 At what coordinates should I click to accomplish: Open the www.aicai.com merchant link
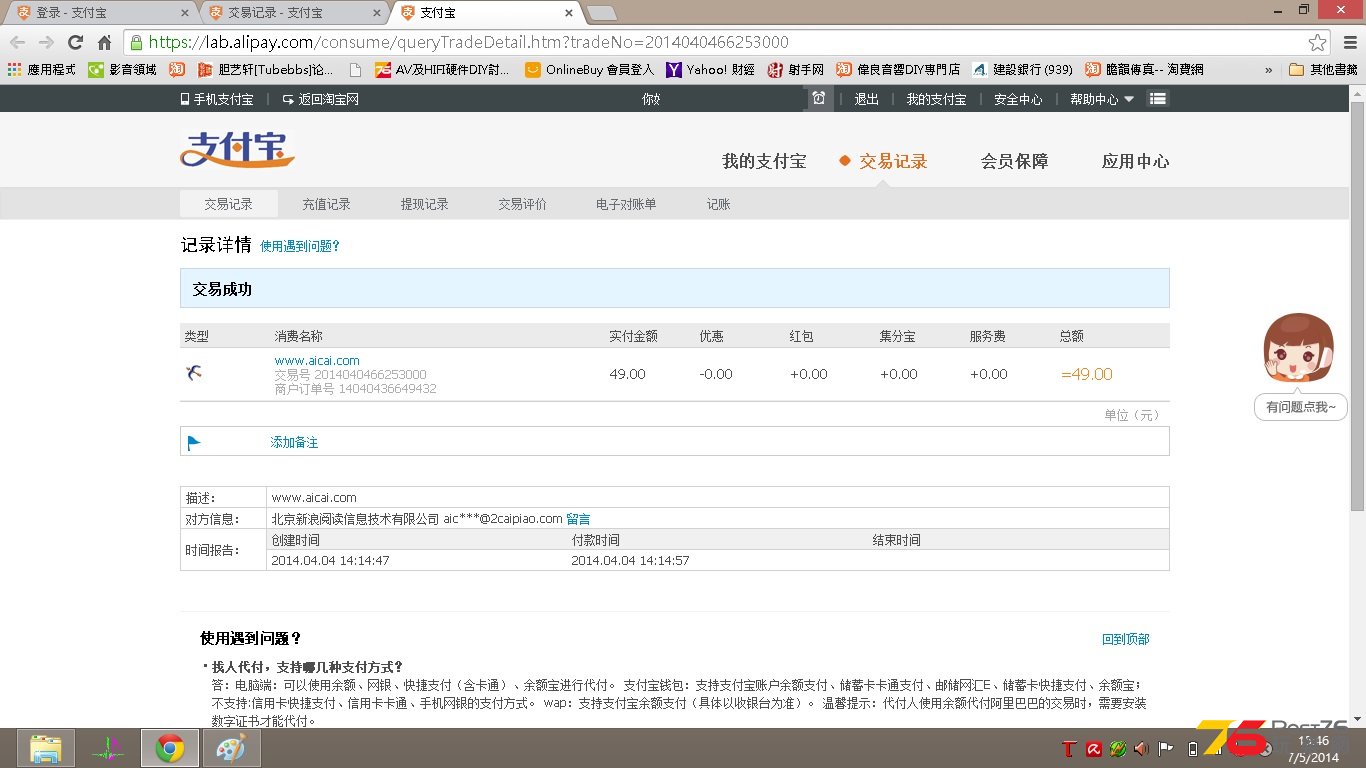click(x=317, y=360)
